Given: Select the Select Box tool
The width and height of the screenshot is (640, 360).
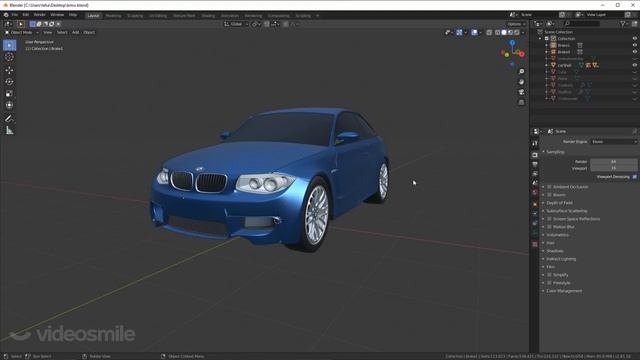Looking at the screenshot, I should point(9,45).
